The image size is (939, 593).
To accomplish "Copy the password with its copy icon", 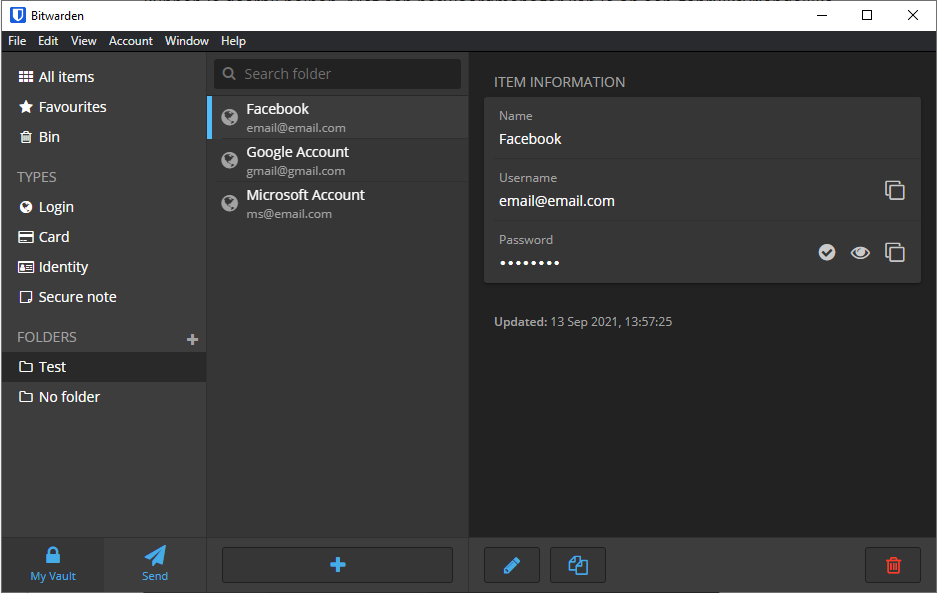I will tap(895, 252).
